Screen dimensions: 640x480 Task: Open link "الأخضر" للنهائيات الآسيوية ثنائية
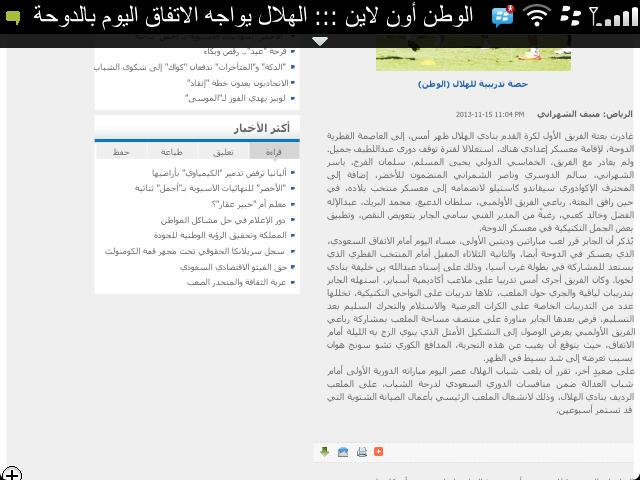point(211,188)
